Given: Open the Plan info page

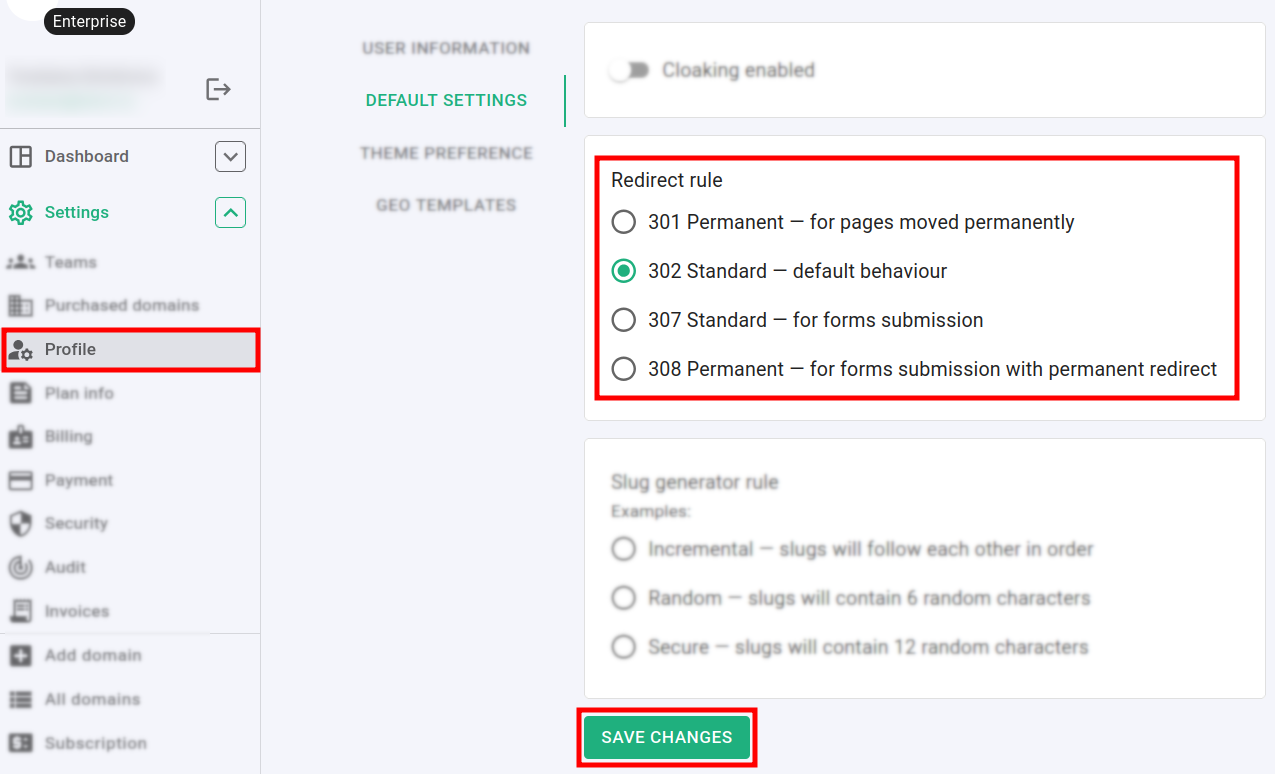Looking at the screenshot, I should 79,393.
